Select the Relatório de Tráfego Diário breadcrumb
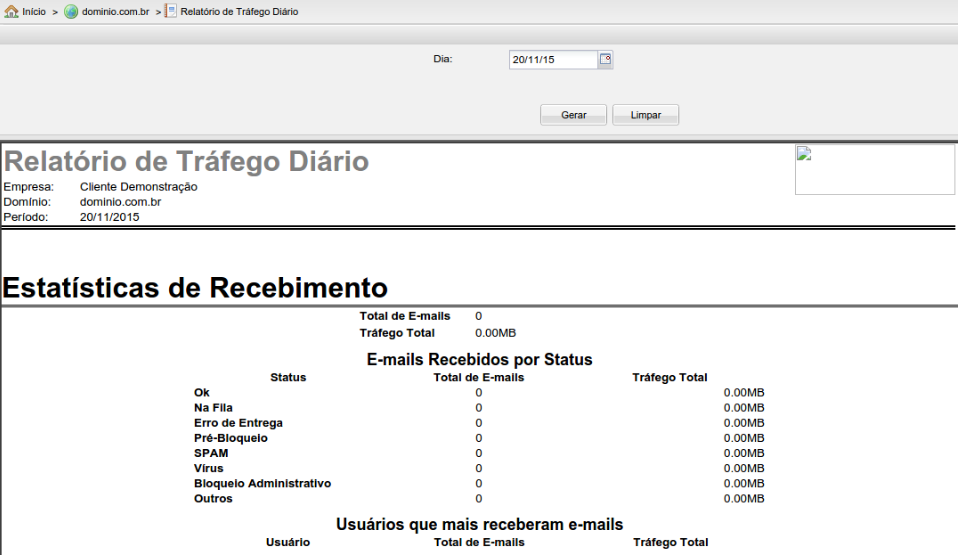Image resolution: width=960 pixels, height=560 pixels. [x=239, y=12]
